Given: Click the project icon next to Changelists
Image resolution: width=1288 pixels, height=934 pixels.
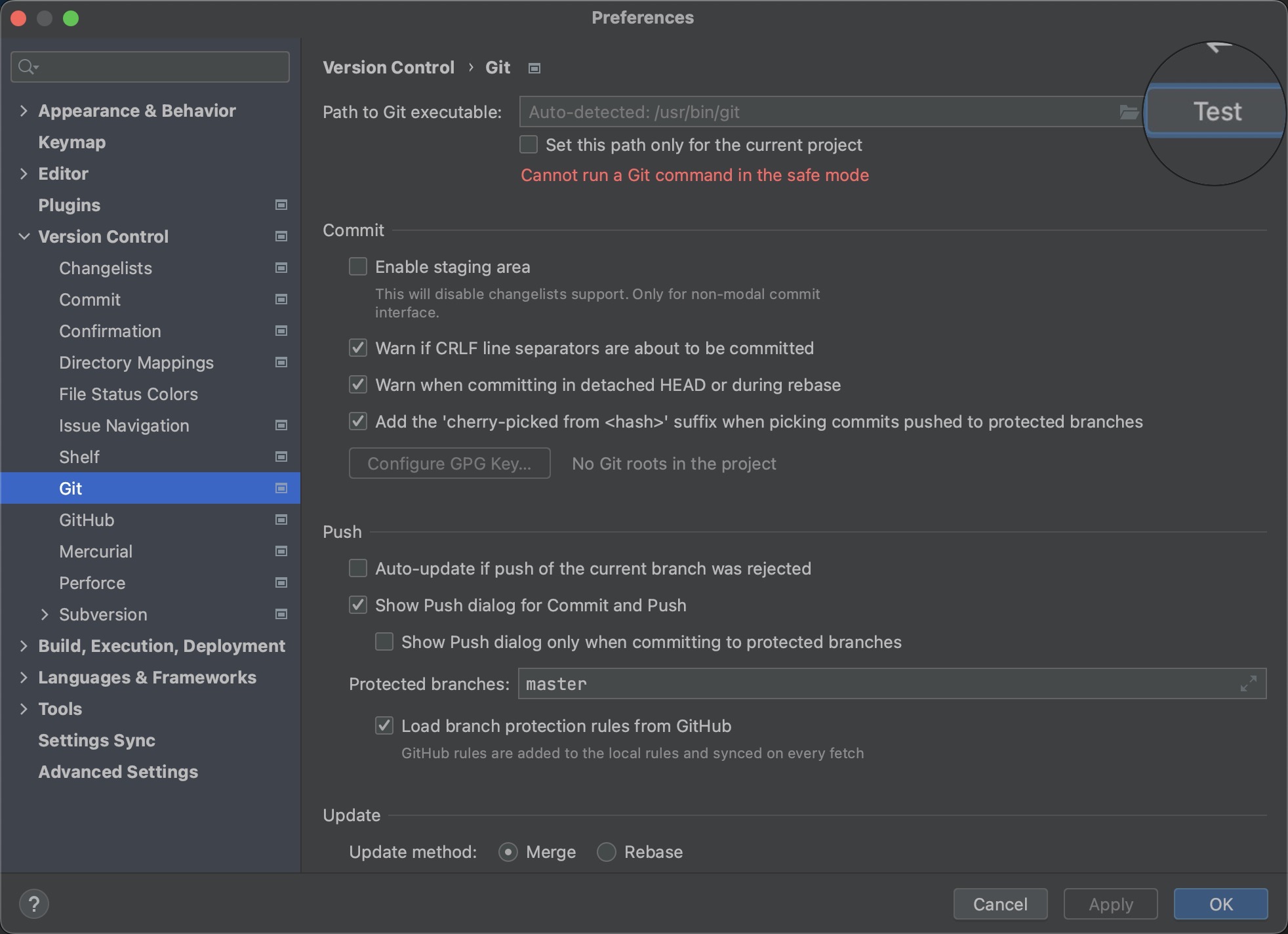Looking at the screenshot, I should click(x=281, y=268).
